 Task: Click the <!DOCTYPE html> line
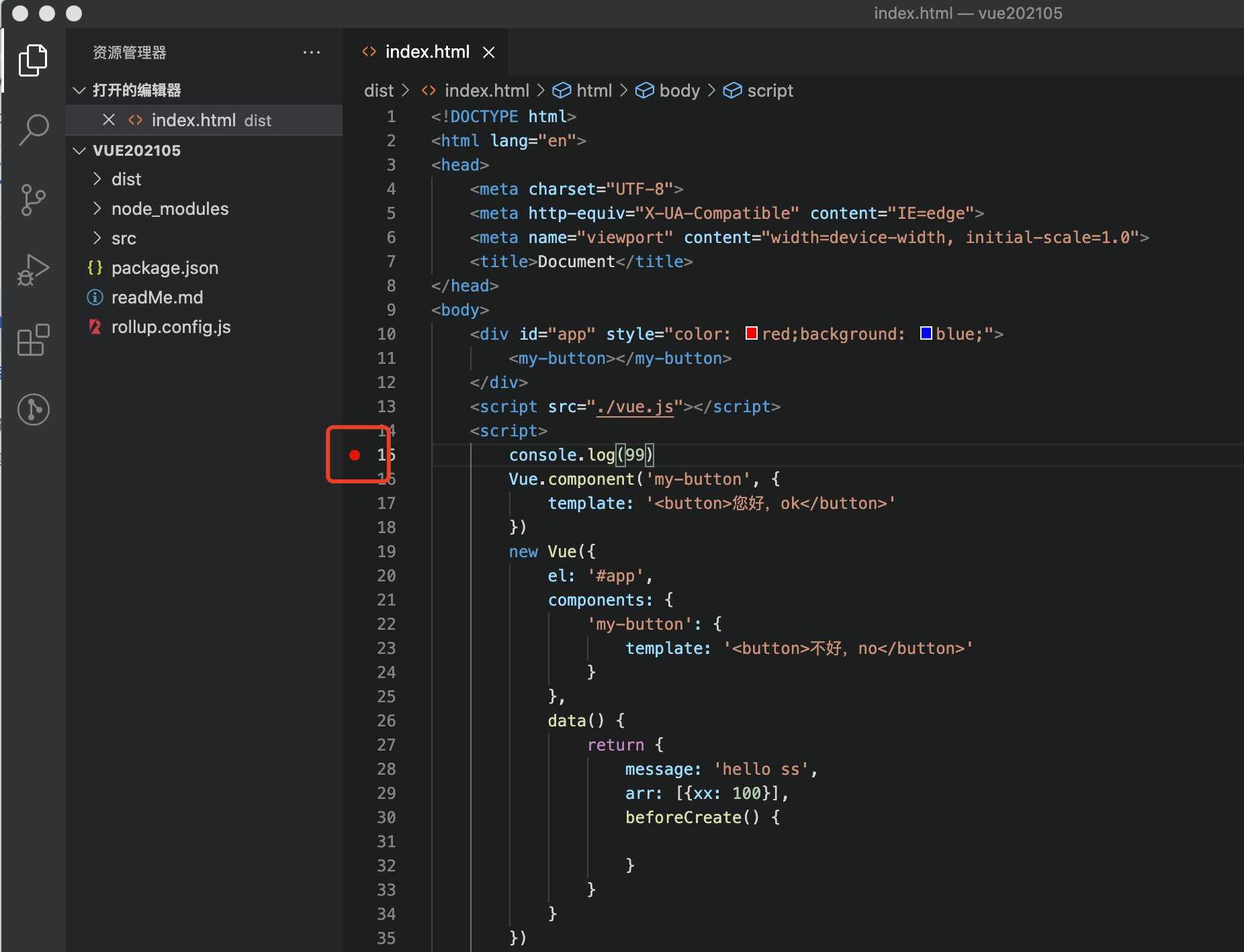pyautogui.click(x=504, y=117)
